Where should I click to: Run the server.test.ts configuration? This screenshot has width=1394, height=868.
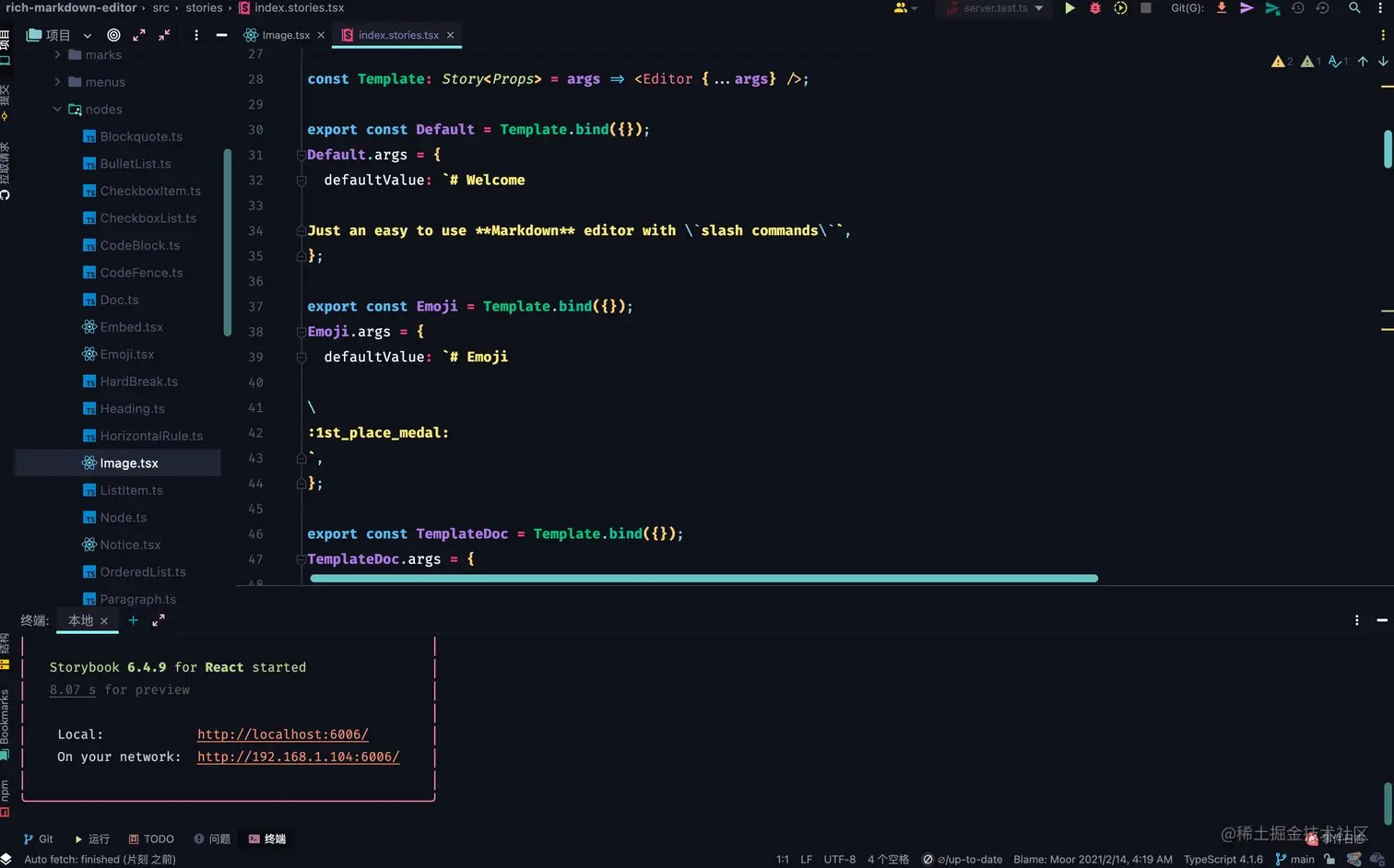1069,8
